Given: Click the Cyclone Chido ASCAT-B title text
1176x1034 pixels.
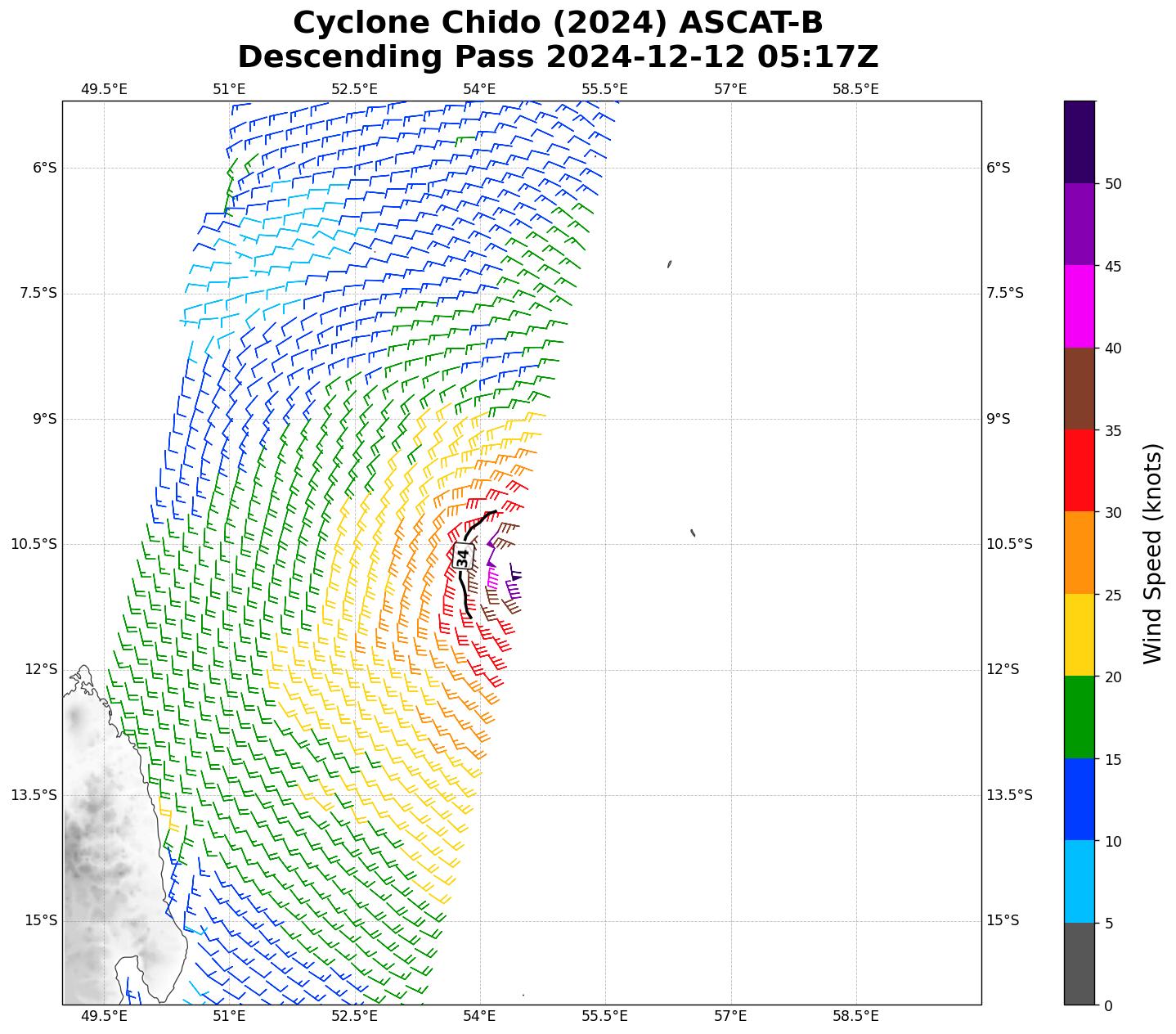Looking at the screenshot, I should pyautogui.click(x=558, y=23).
